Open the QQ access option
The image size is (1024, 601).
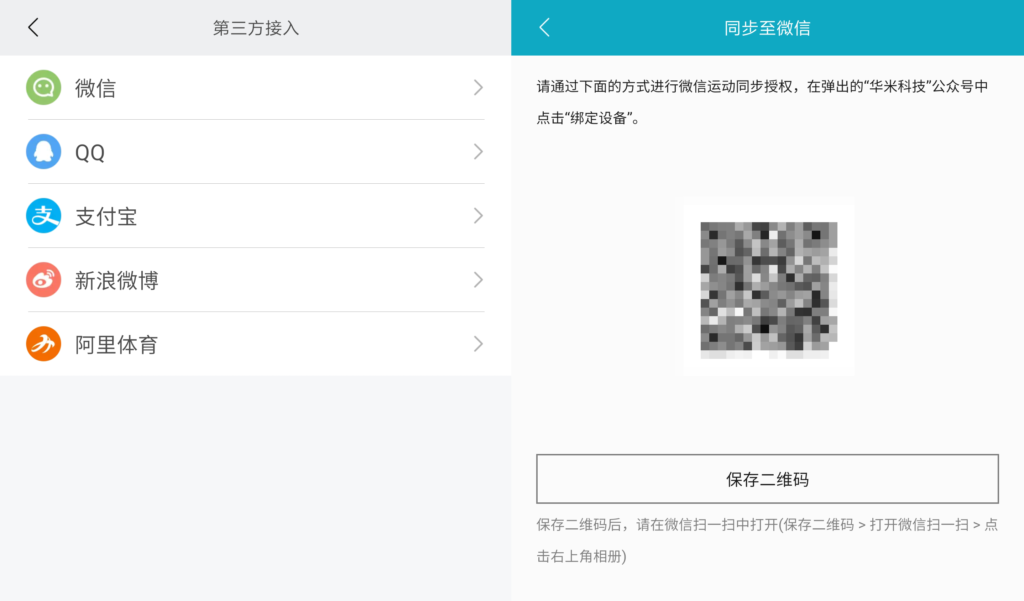(x=255, y=152)
